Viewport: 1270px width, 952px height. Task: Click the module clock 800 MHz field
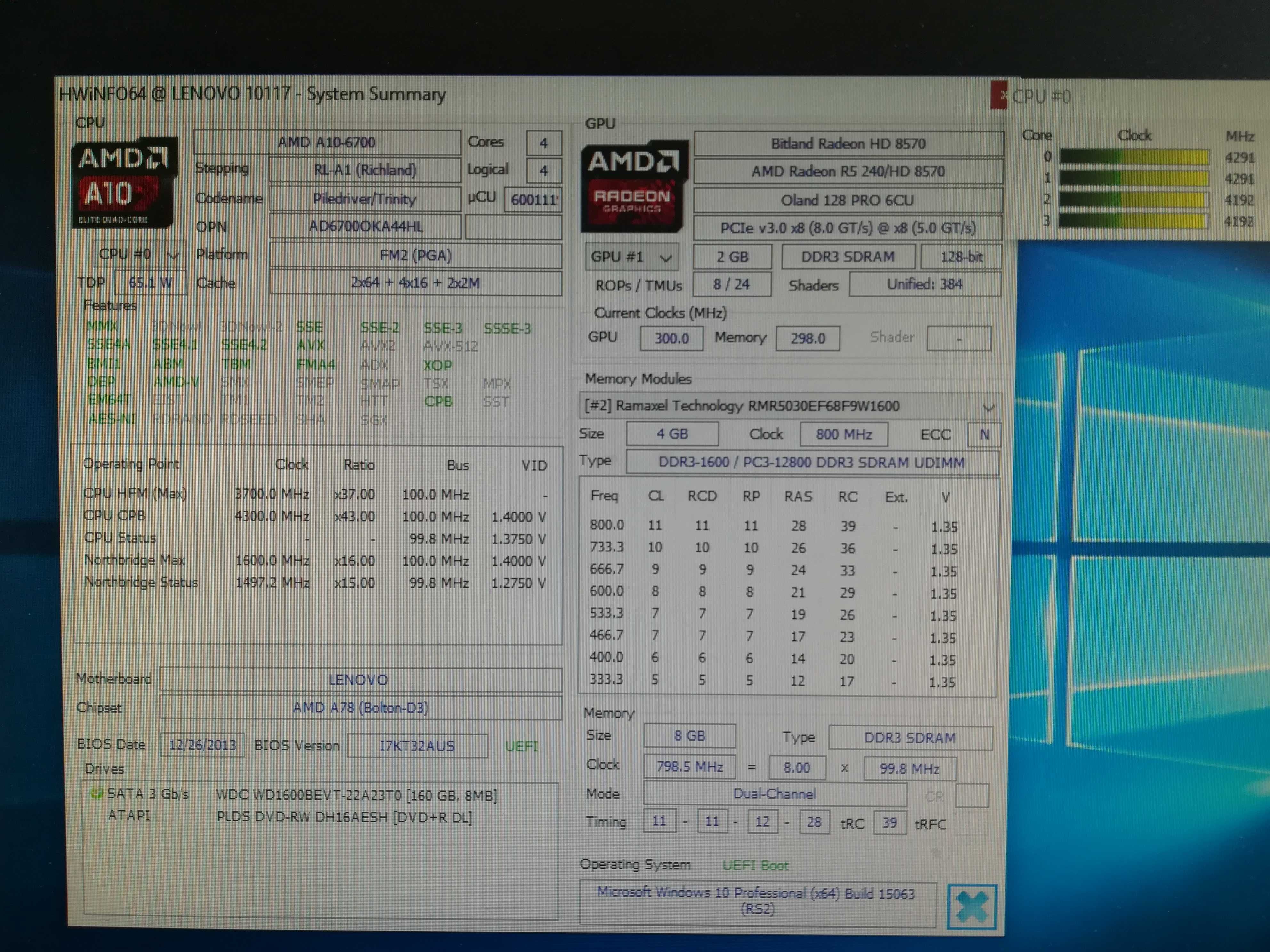843,434
